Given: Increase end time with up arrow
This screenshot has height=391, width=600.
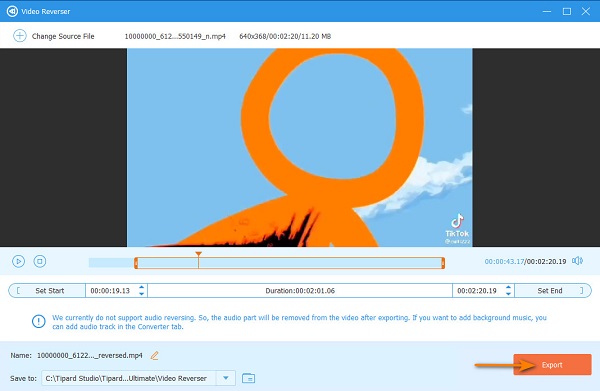Looking at the screenshot, I should [x=508, y=287].
